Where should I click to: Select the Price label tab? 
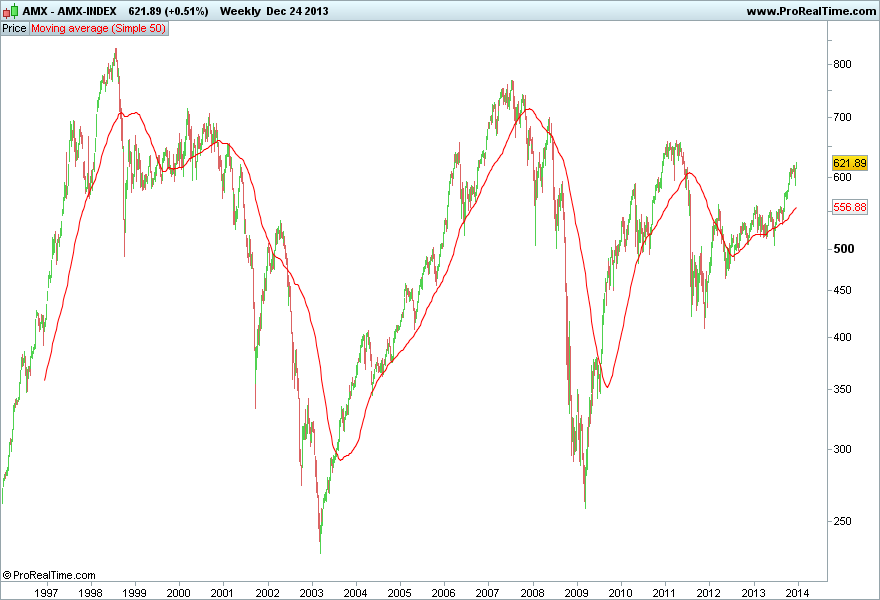tap(14, 28)
